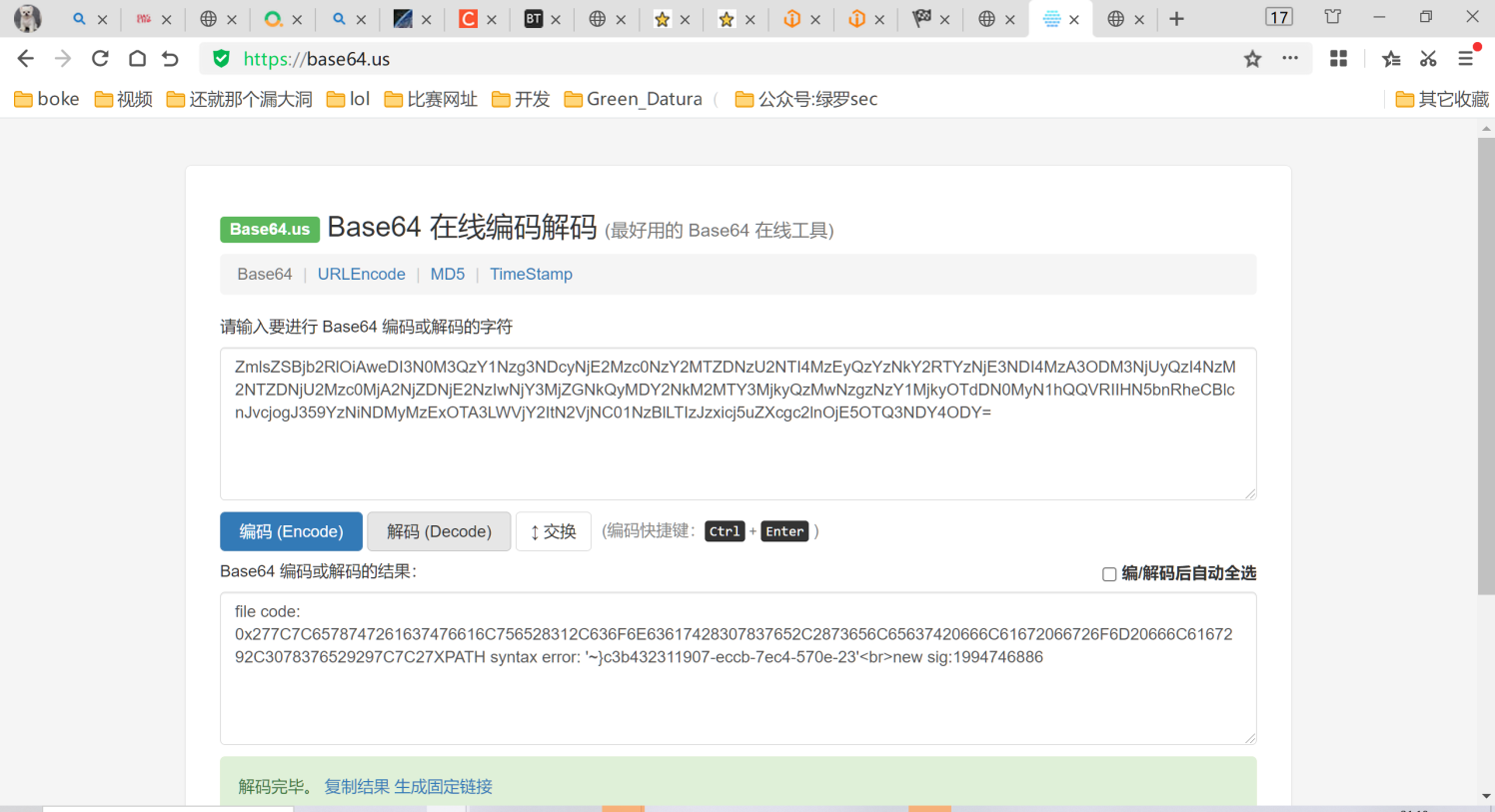Screen dimensions: 1495x812
Task: Enable the 编/解码后自动全选 checkbox
Action: pos(1109,573)
